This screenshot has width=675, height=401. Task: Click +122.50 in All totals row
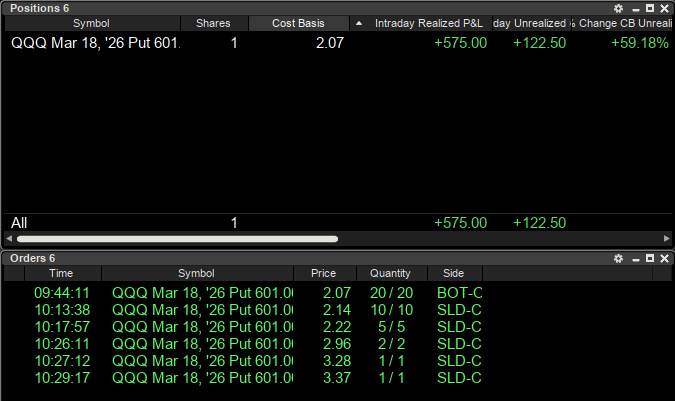tap(539, 223)
